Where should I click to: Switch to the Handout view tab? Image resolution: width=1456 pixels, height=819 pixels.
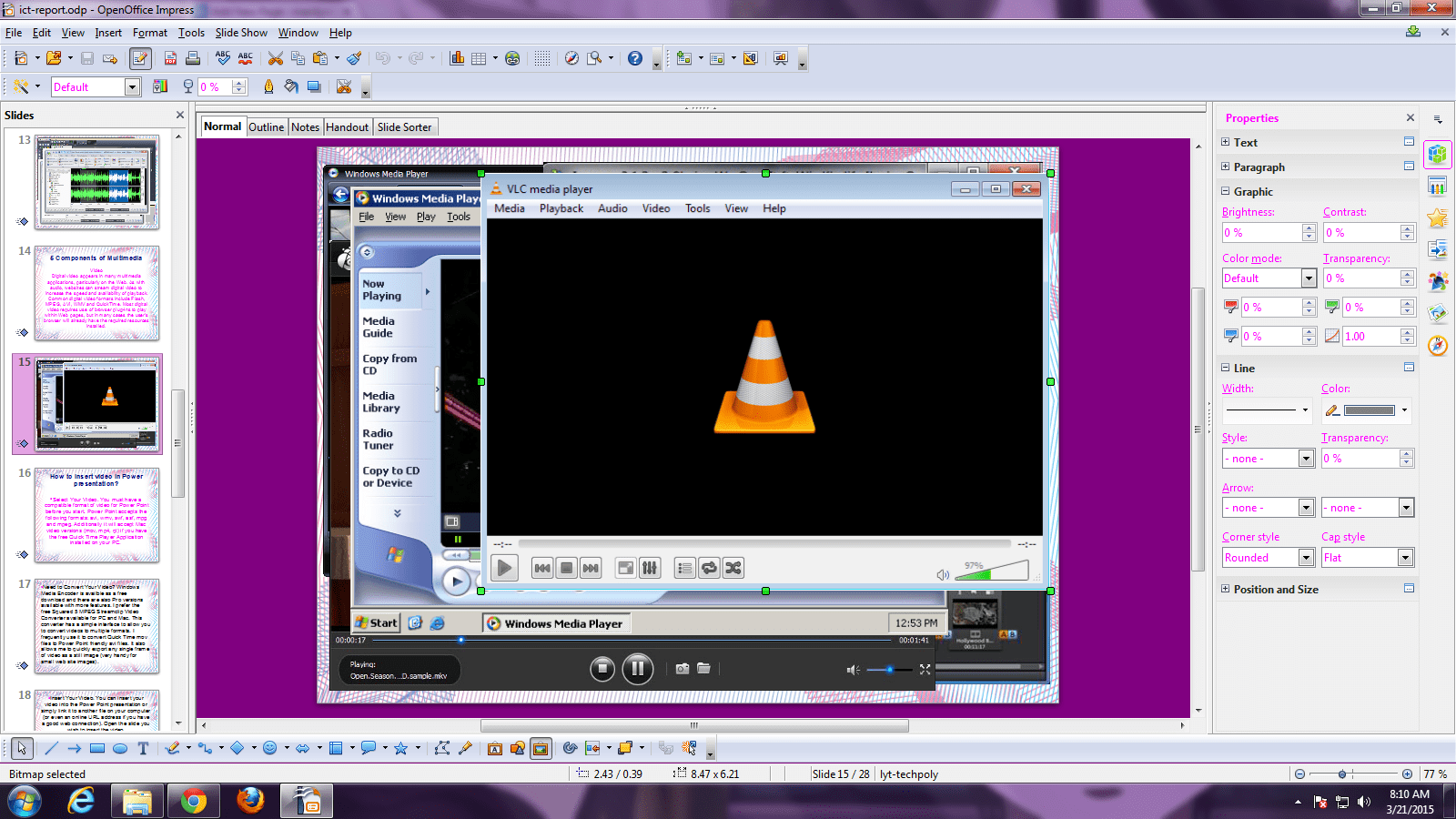[x=347, y=127]
